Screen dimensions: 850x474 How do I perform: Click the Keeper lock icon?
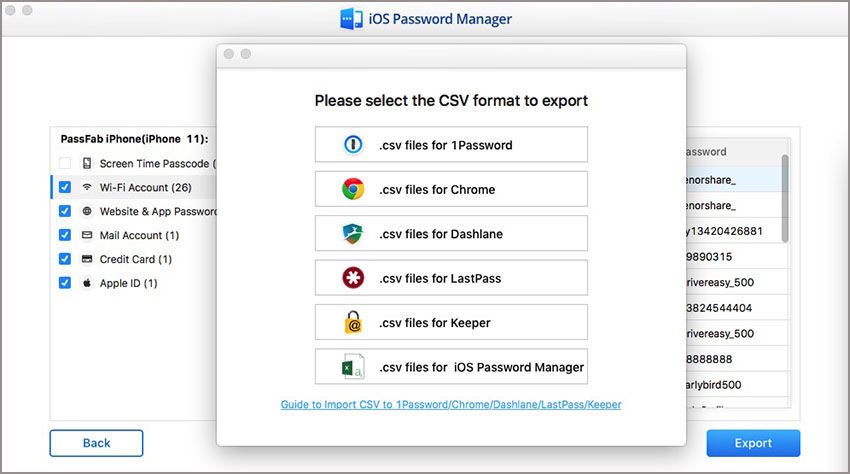(352, 322)
